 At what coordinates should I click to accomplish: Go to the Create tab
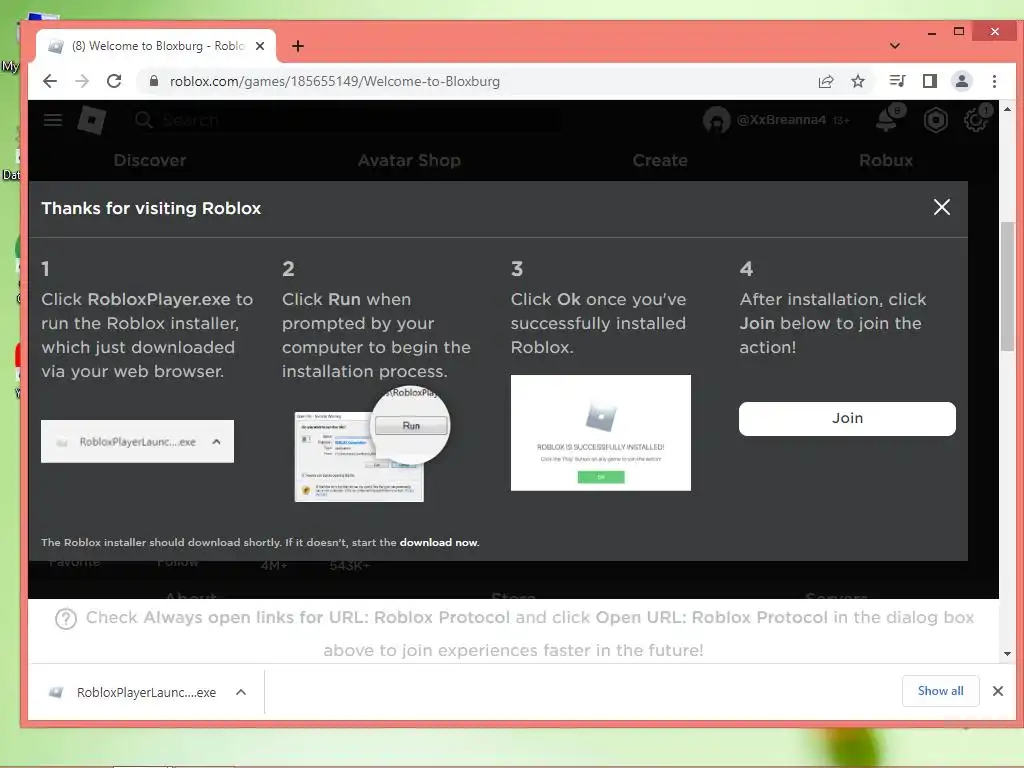pyautogui.click(x=660, y=160)
